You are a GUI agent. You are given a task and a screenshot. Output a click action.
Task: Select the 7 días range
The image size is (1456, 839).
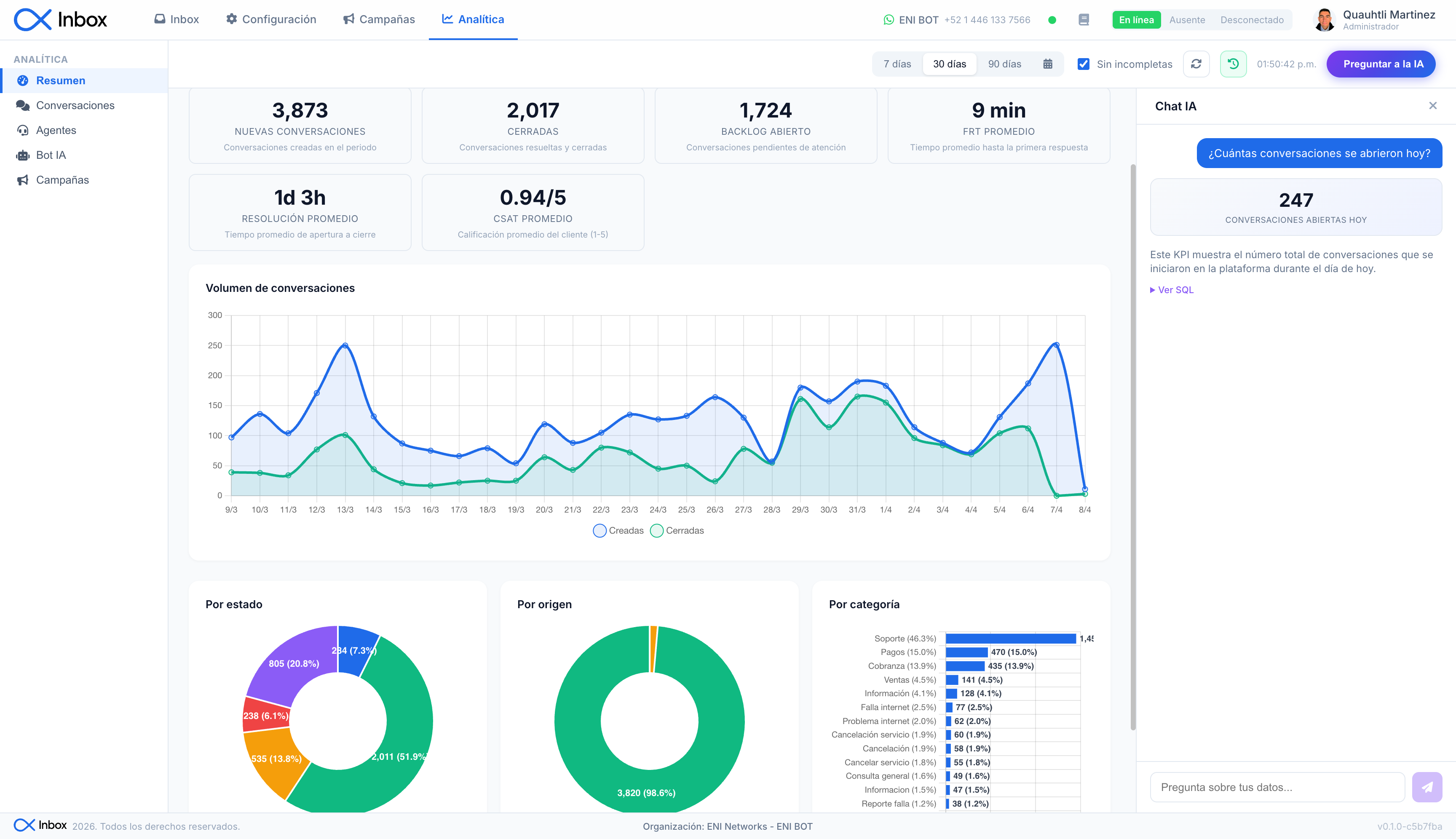point(897,64)
